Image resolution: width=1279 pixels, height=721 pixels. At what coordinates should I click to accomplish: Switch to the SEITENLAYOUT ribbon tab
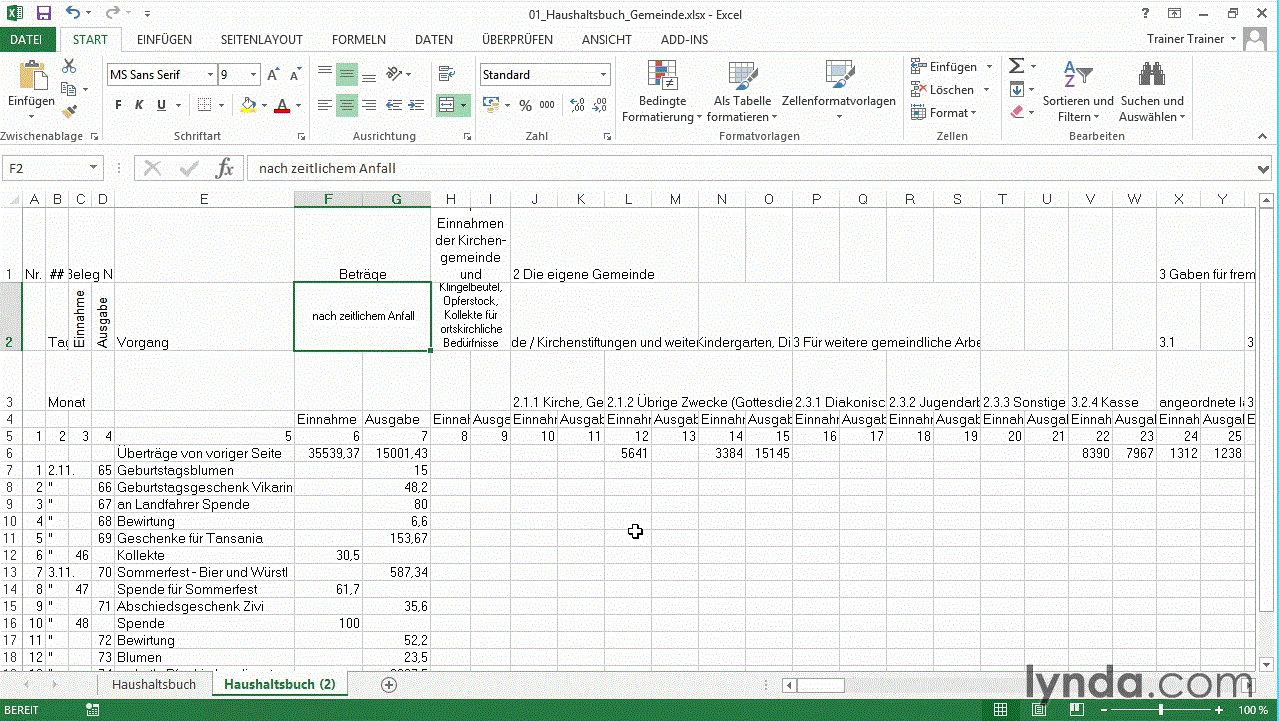[x=261, y=40]
